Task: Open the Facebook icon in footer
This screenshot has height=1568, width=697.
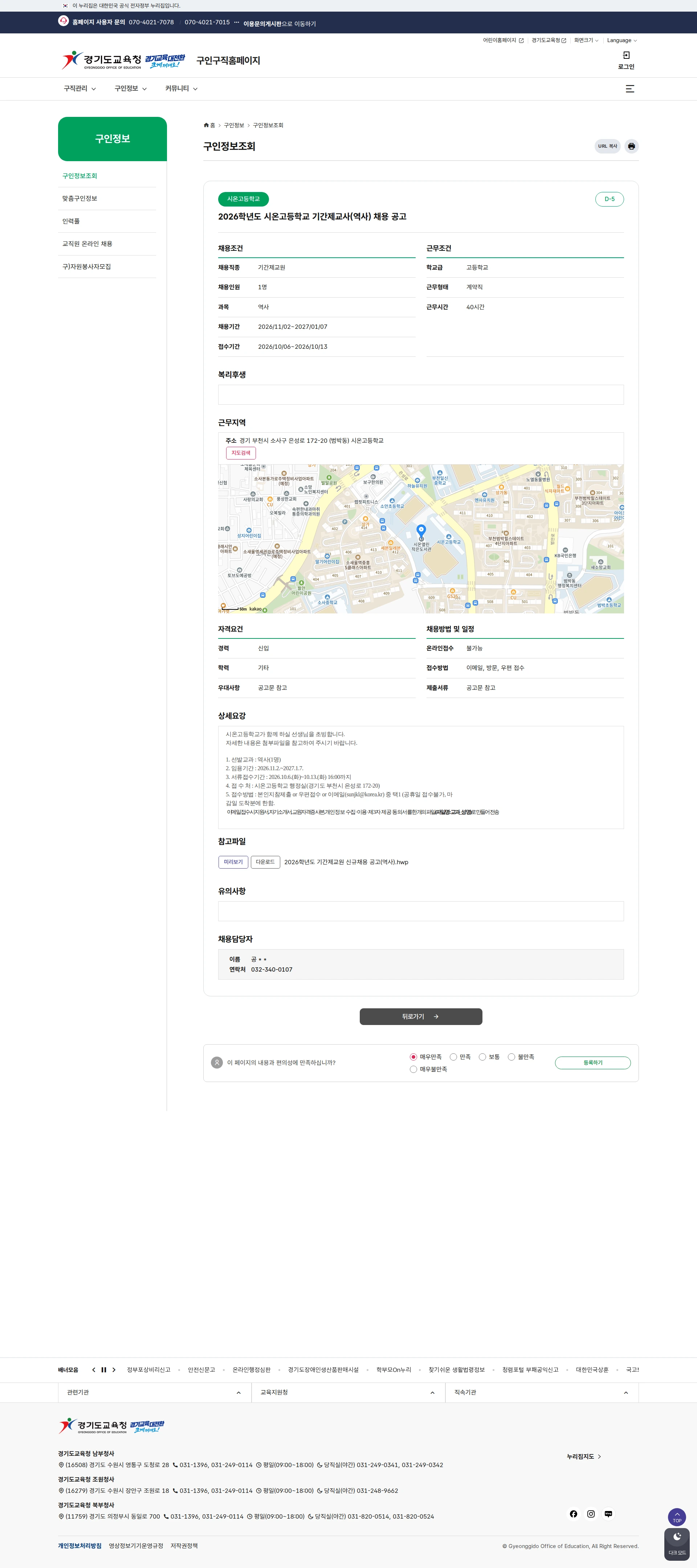Action: (x=574, y=1514)
